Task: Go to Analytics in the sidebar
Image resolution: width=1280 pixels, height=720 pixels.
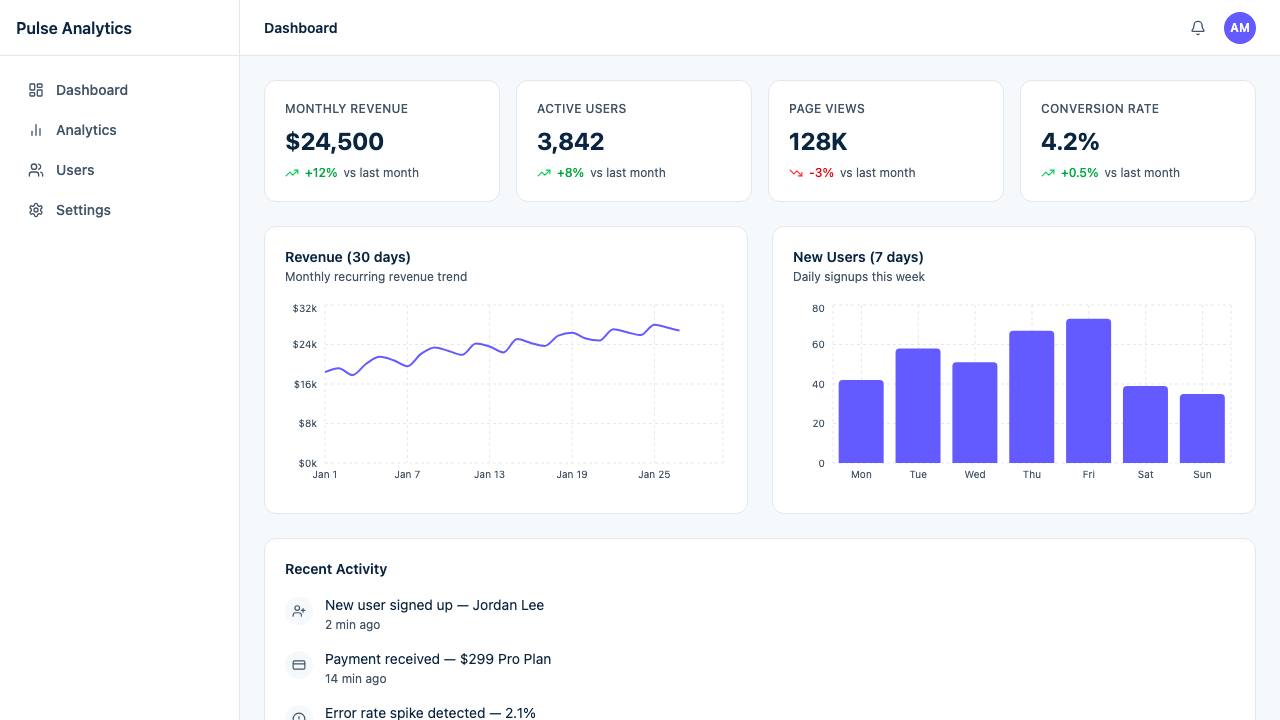Action: 120,130
